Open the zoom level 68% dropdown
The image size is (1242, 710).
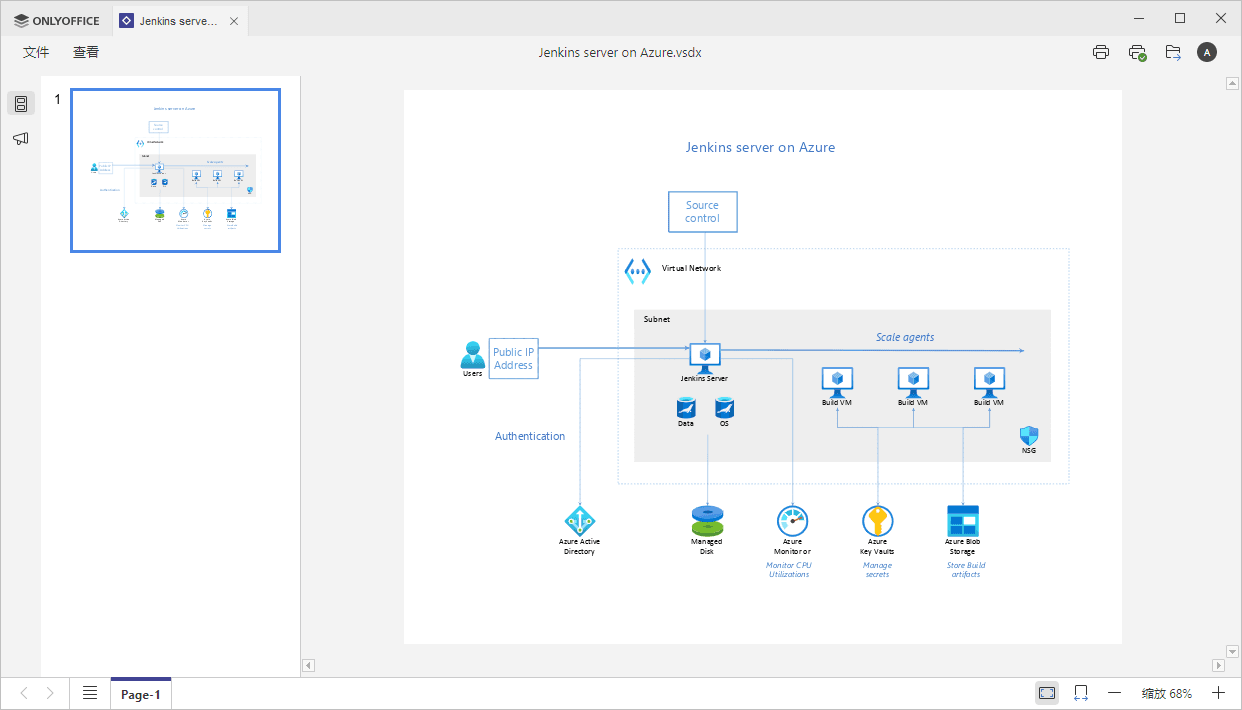point(1165,692)
